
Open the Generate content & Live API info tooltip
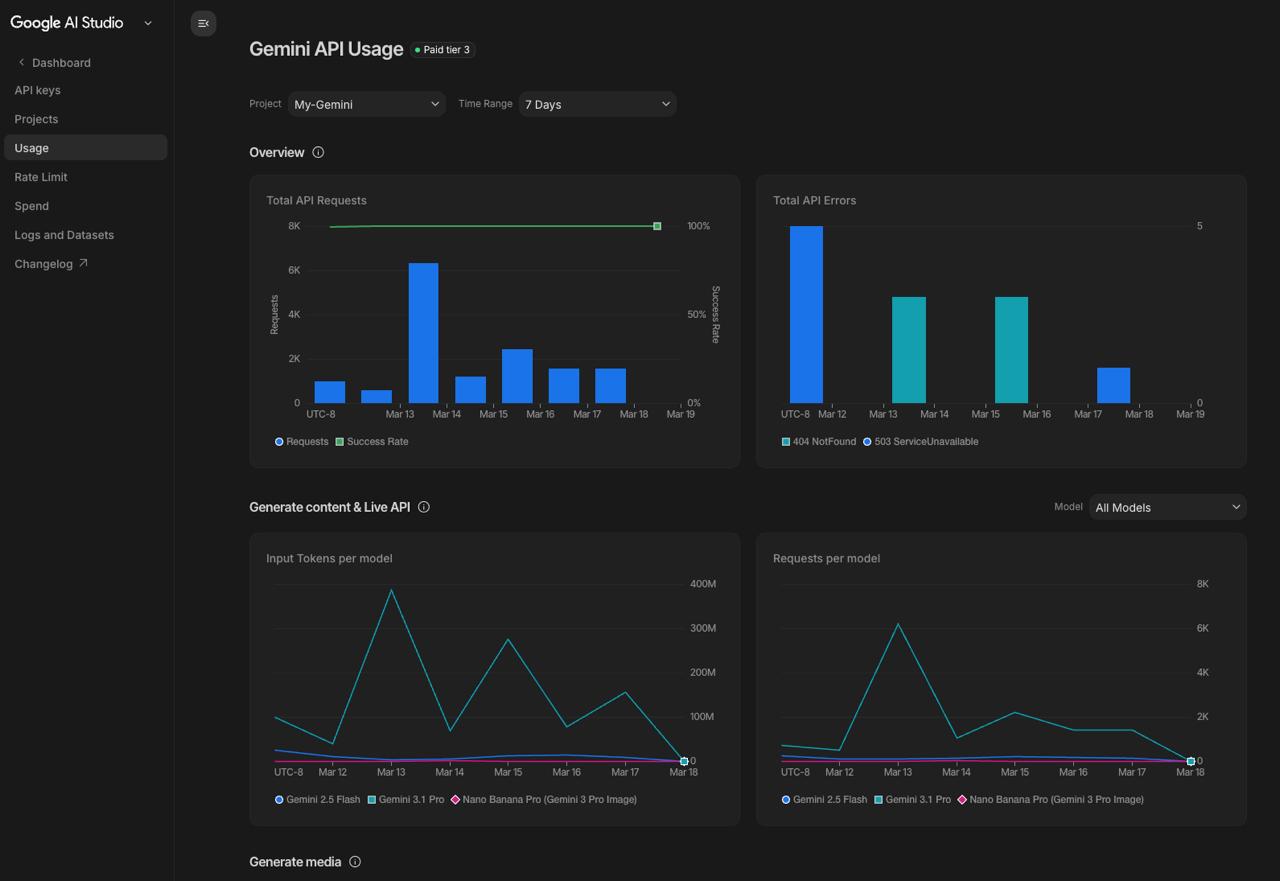(x=423, y=507)
